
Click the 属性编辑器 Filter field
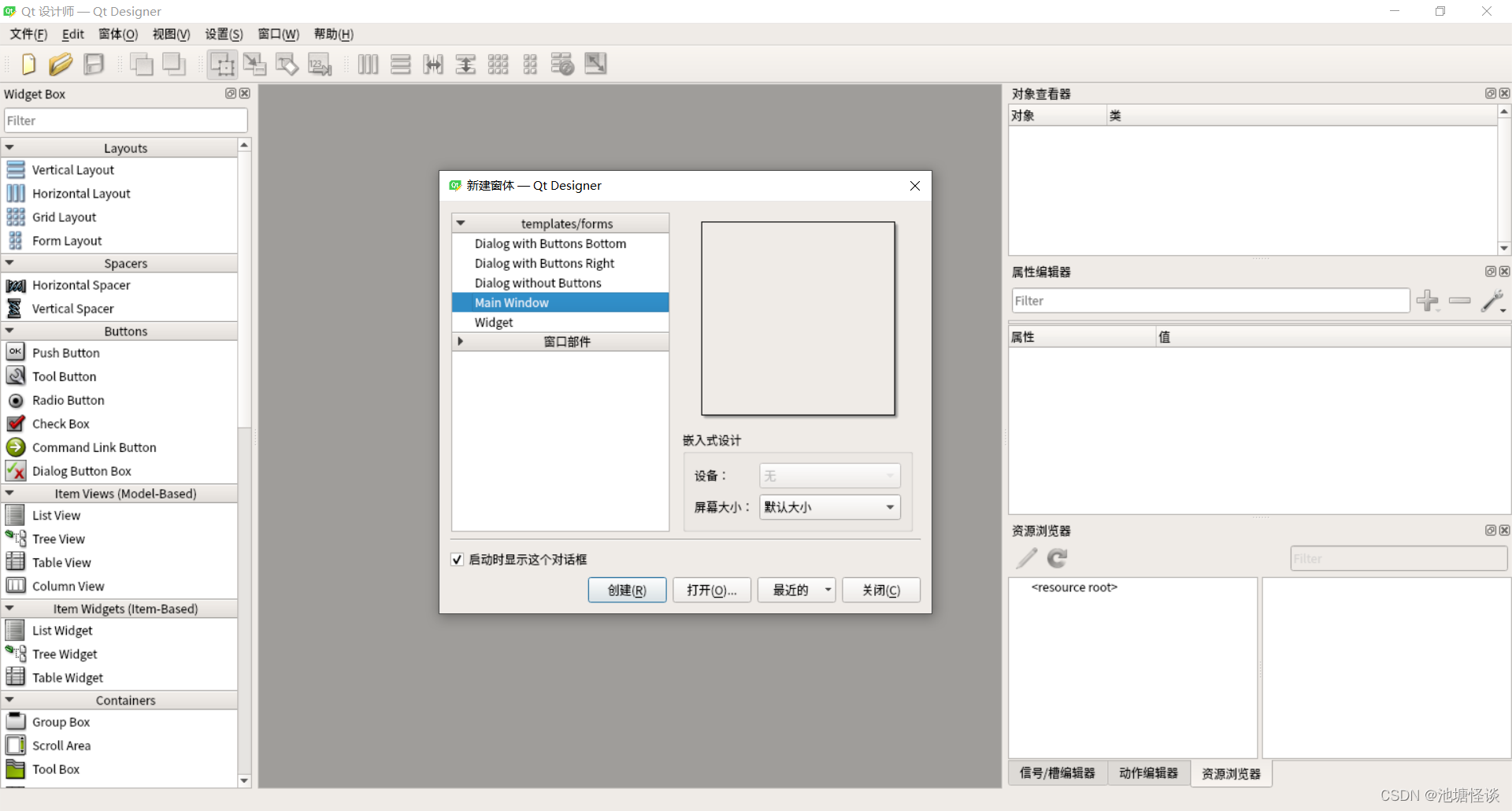1210,301
